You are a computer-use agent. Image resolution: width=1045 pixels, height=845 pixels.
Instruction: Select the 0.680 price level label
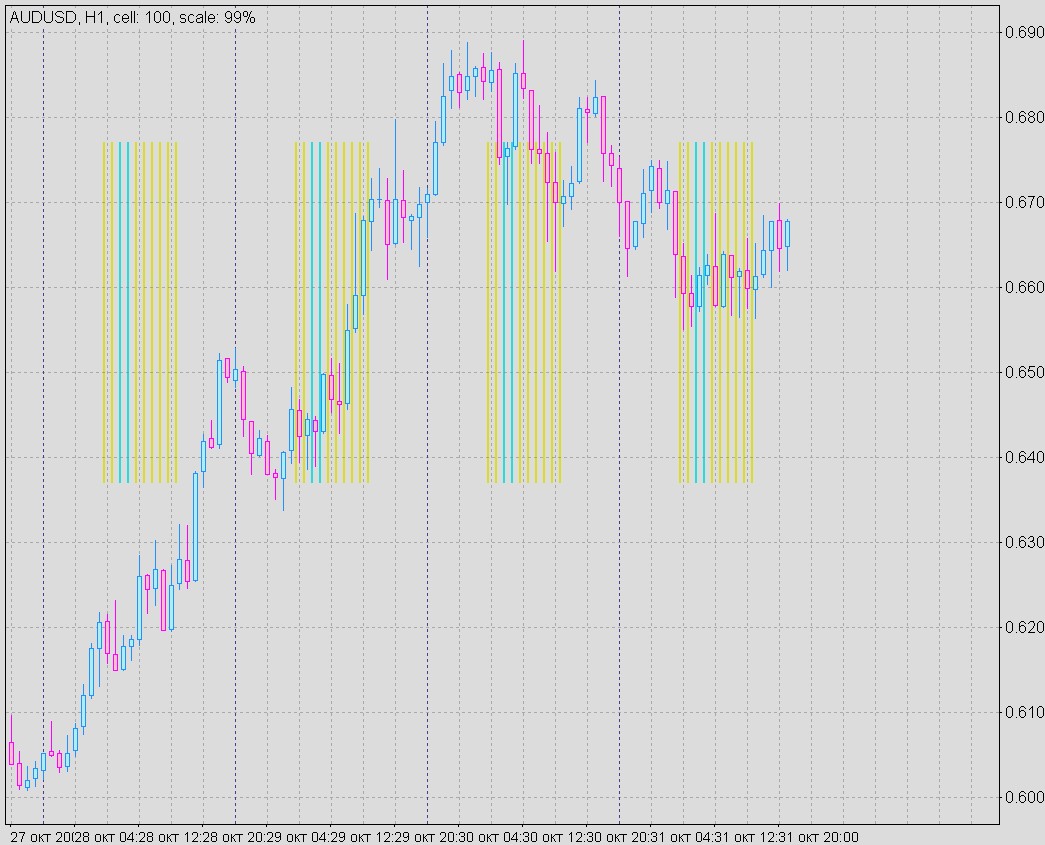point(1023,118)
